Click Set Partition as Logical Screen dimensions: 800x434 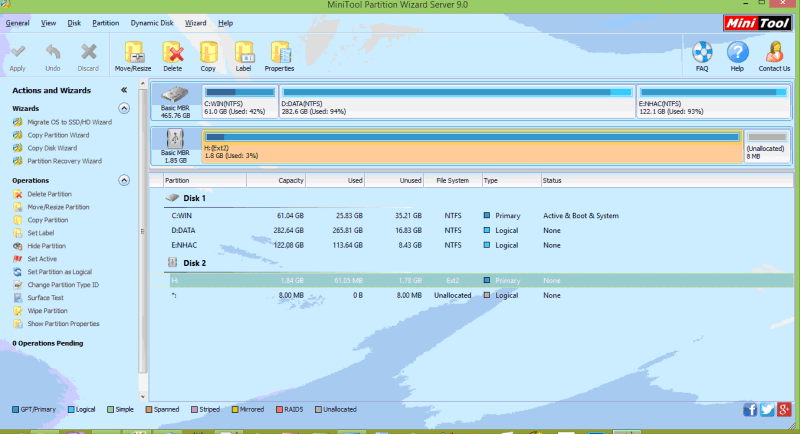[60, 272]
